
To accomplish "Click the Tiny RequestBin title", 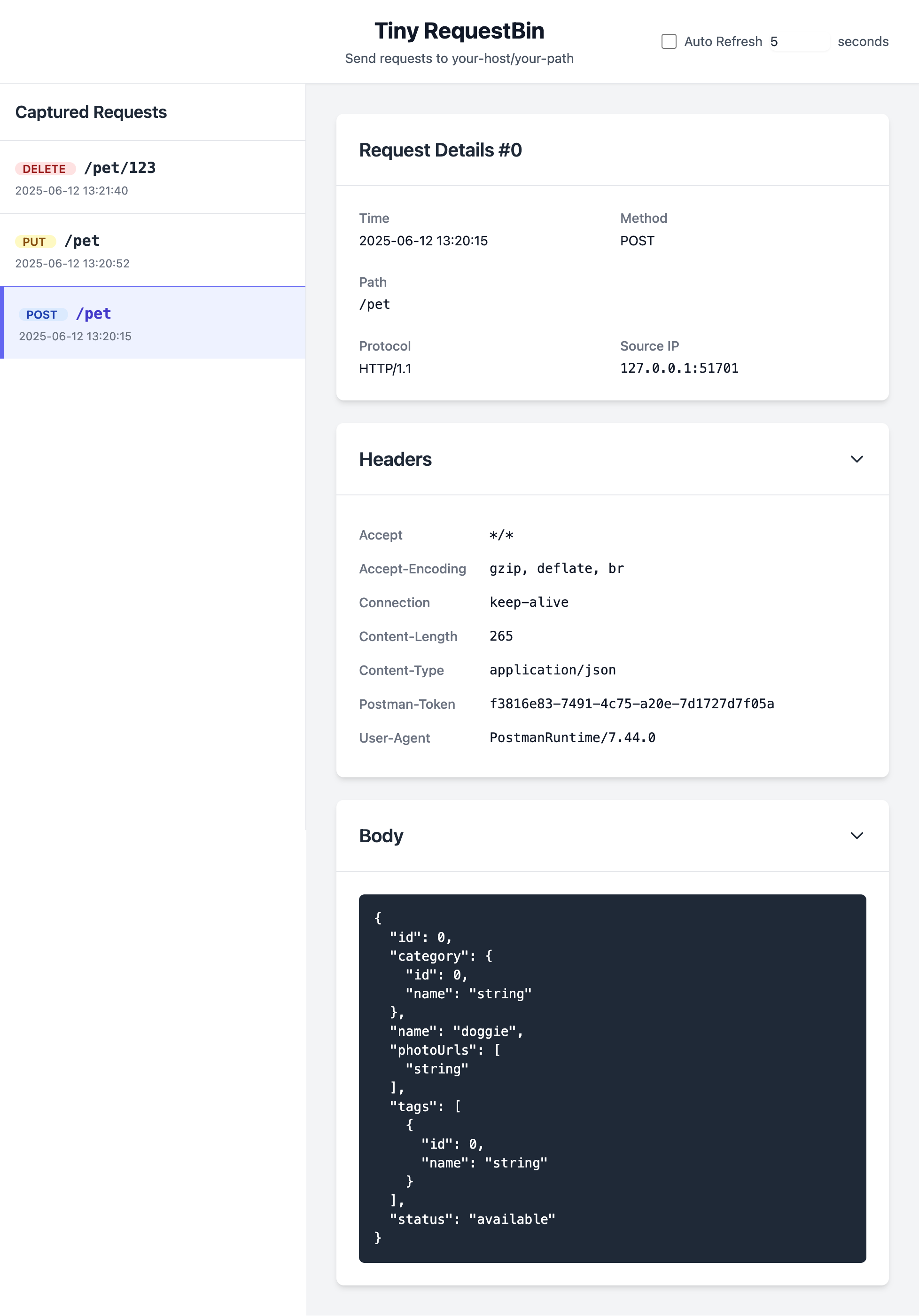I will pyautogui.click(x=459, y=31).
